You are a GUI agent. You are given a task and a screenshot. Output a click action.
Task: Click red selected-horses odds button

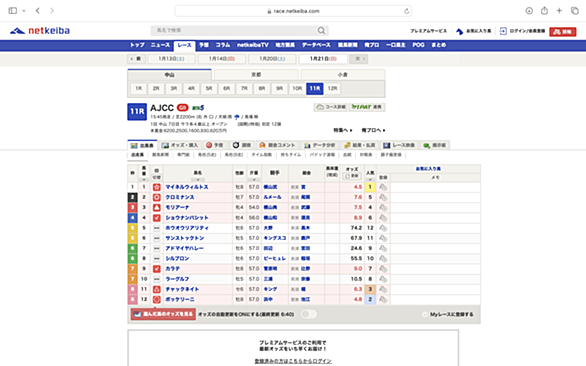coord(163,314)
